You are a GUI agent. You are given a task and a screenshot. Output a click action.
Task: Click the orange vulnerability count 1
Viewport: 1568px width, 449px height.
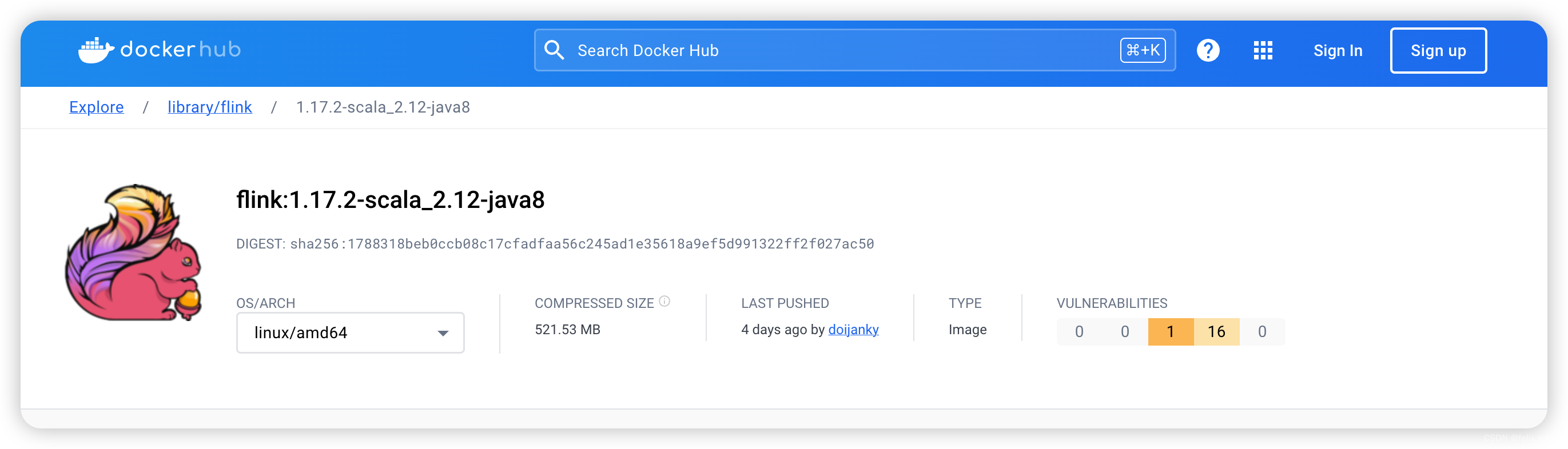[1170, 331]
